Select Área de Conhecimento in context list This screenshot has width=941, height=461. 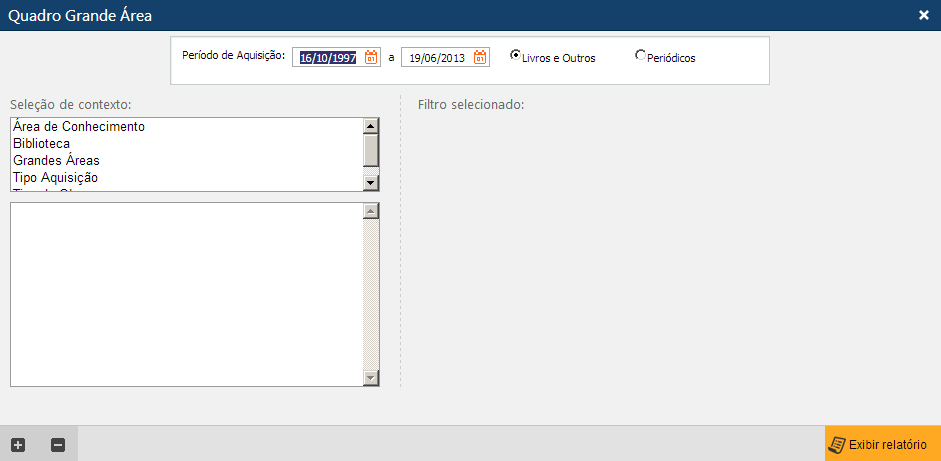point(79,127)
